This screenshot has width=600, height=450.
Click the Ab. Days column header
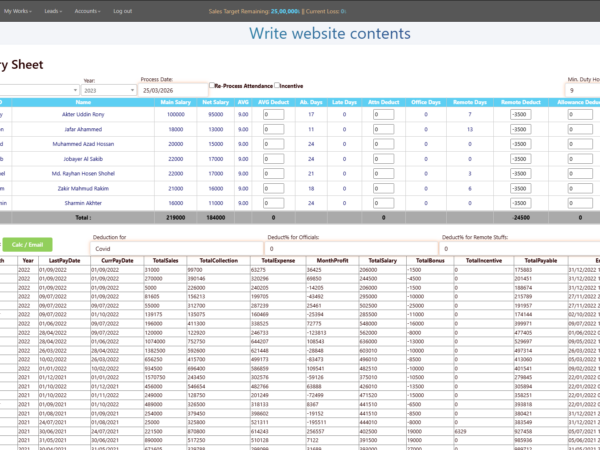tap(311, 102)
